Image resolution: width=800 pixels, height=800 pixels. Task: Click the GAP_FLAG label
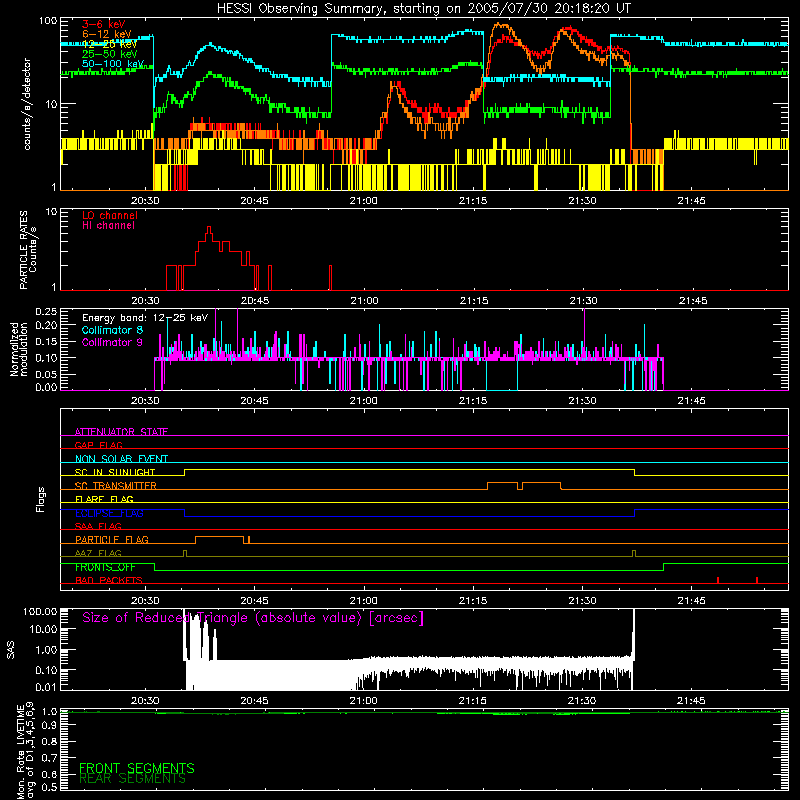(x=98, y=445)
